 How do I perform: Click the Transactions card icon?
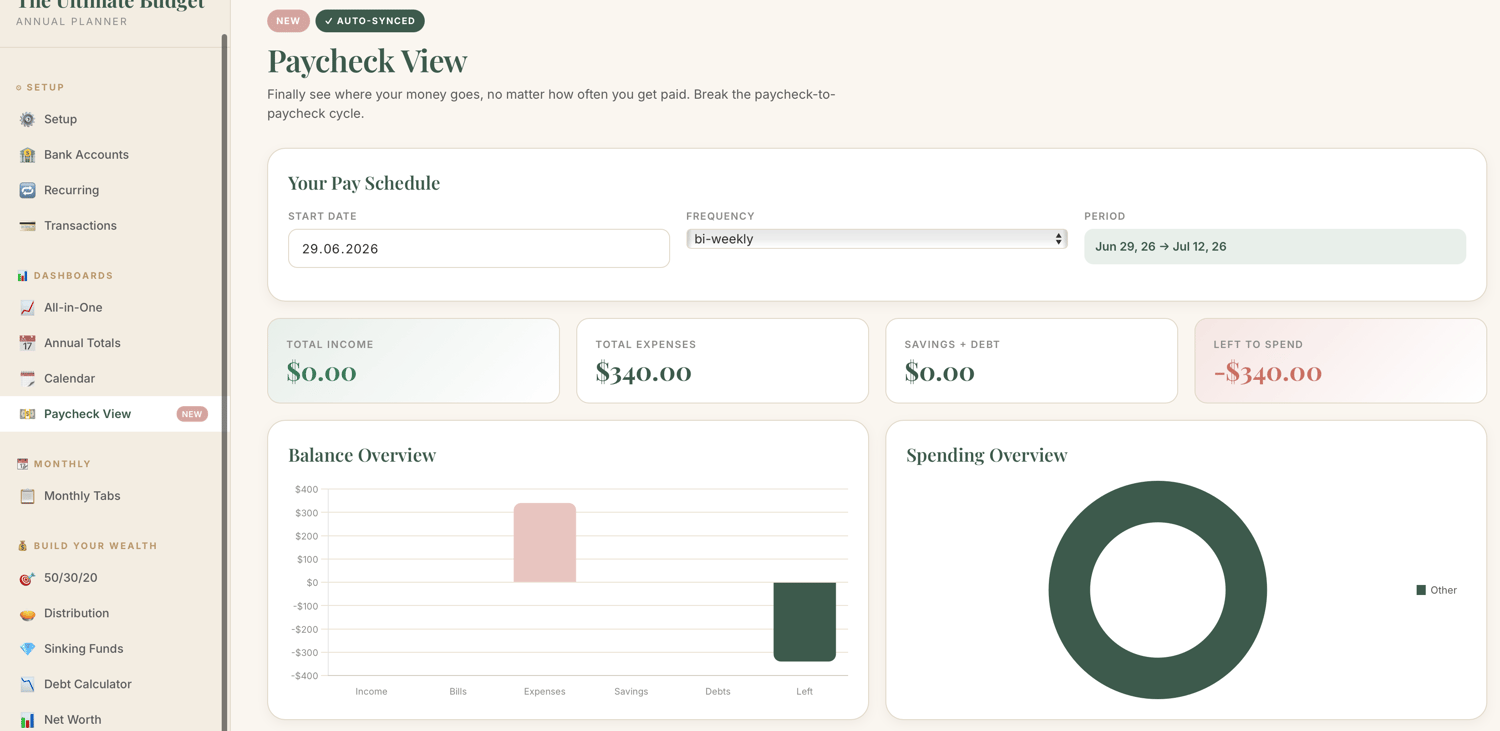[27, 226]
